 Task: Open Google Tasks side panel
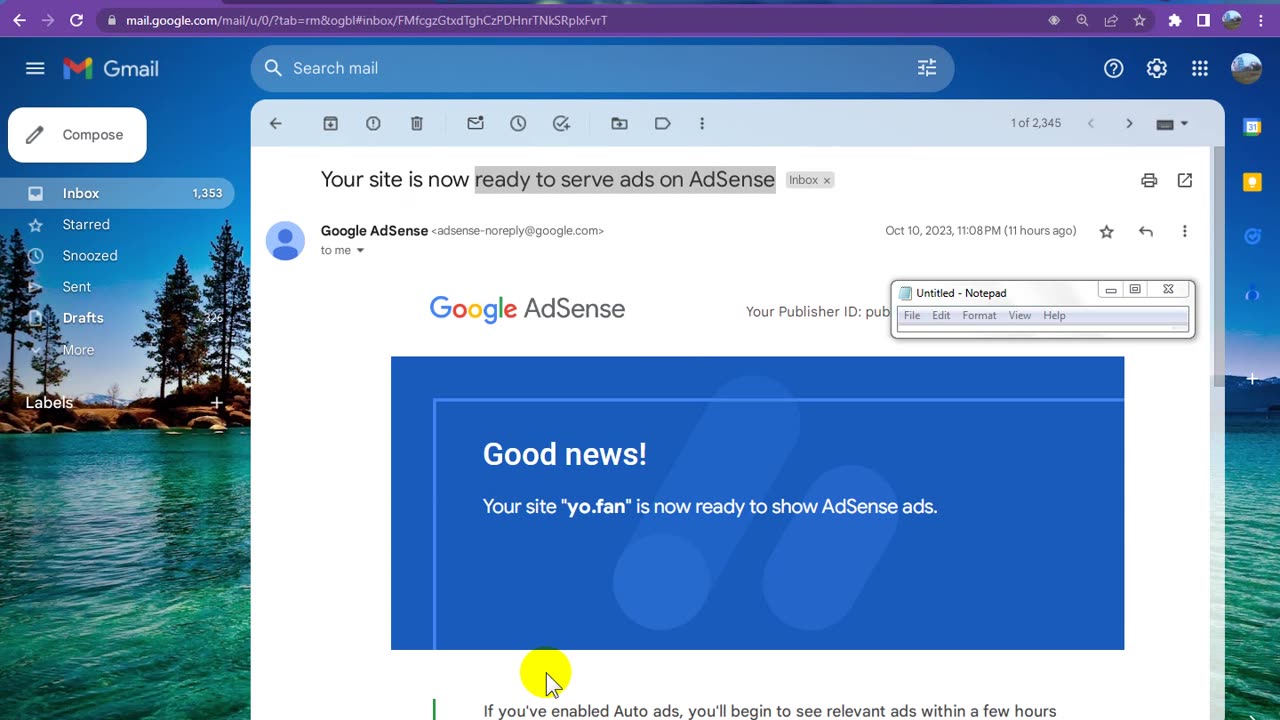[x=1252, y=237]
